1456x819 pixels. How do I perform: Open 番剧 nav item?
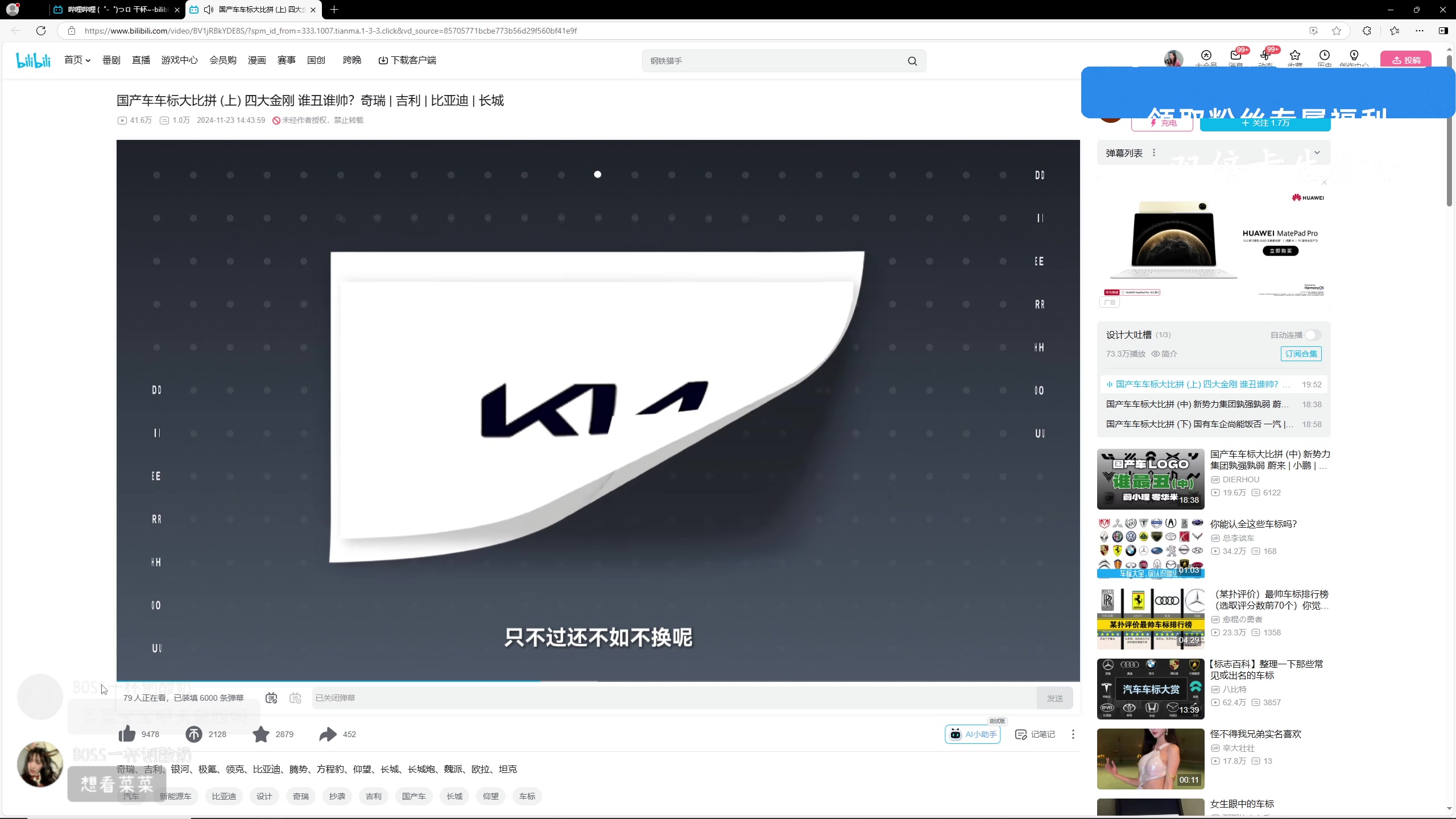coord(111,60)
